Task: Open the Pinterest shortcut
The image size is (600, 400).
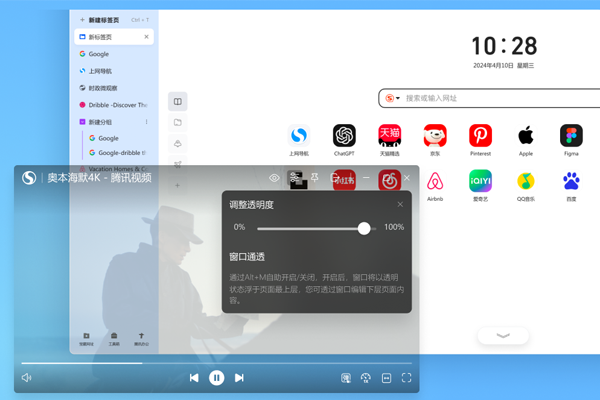Action: click(x=480, y=135)
